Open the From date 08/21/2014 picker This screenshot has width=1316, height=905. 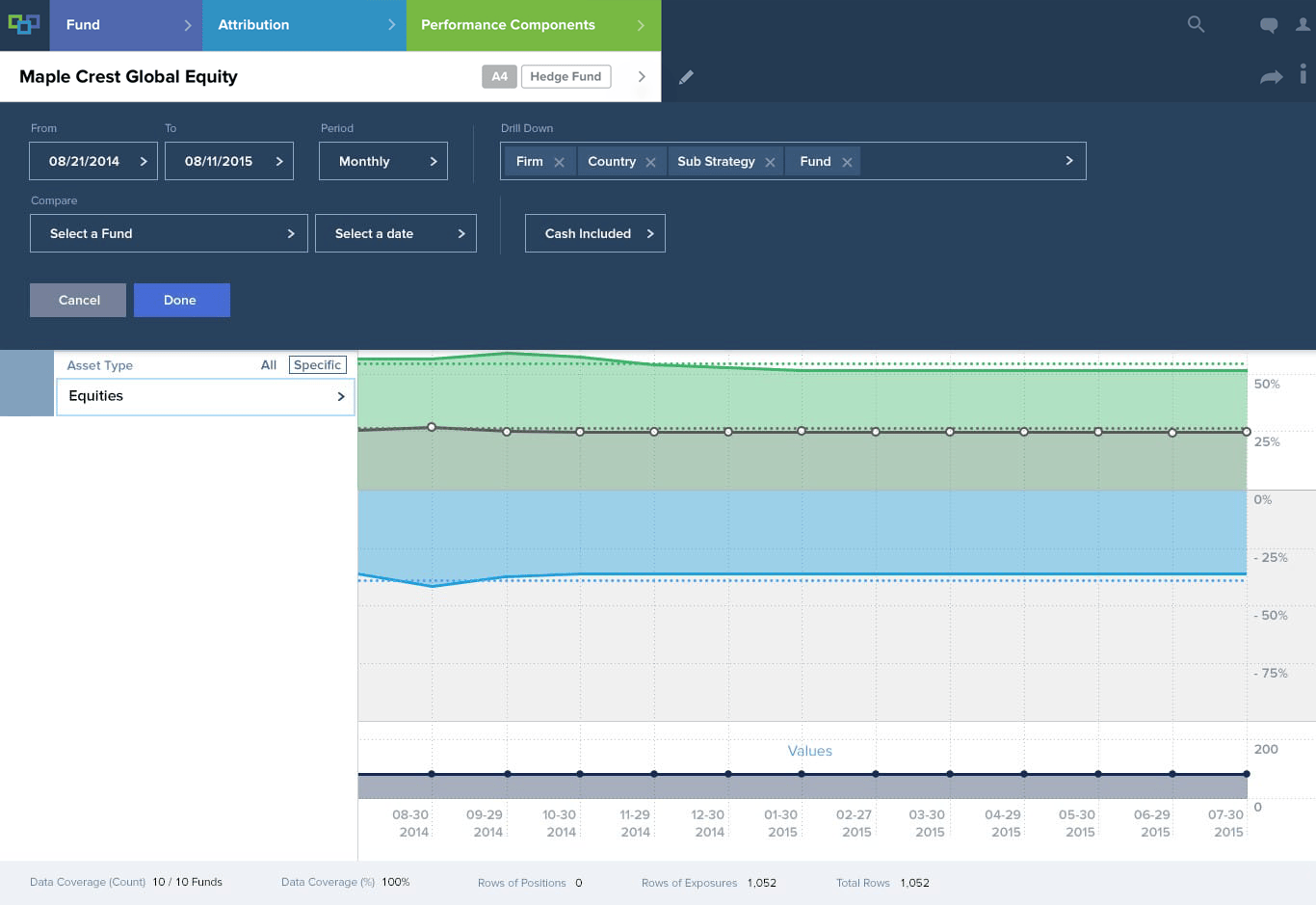pos(94,161)
